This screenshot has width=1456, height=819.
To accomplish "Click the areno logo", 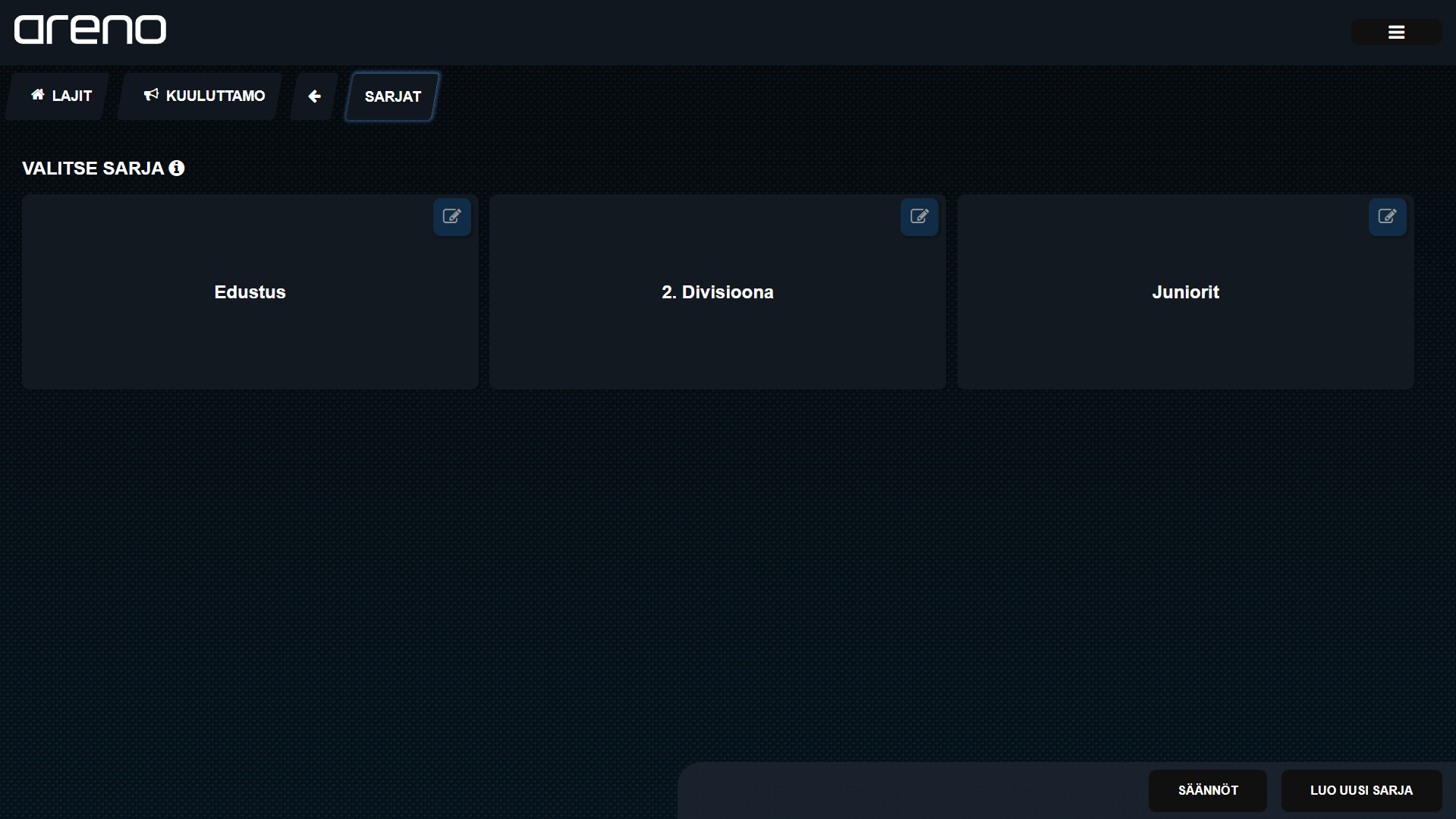I will pos(90,30).
